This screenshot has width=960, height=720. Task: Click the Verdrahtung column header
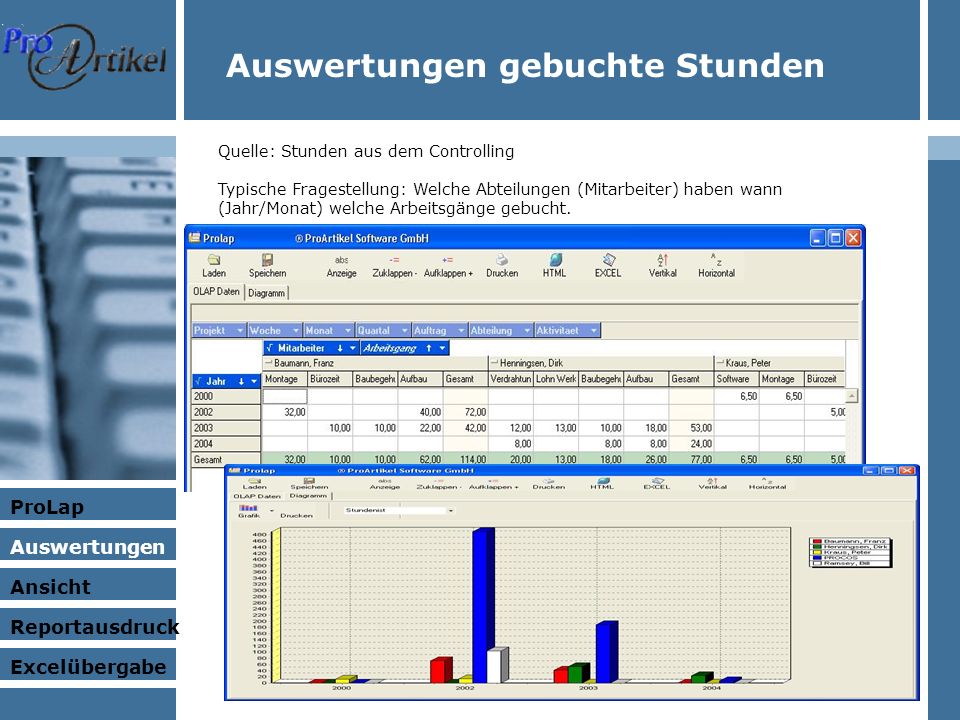511,380
